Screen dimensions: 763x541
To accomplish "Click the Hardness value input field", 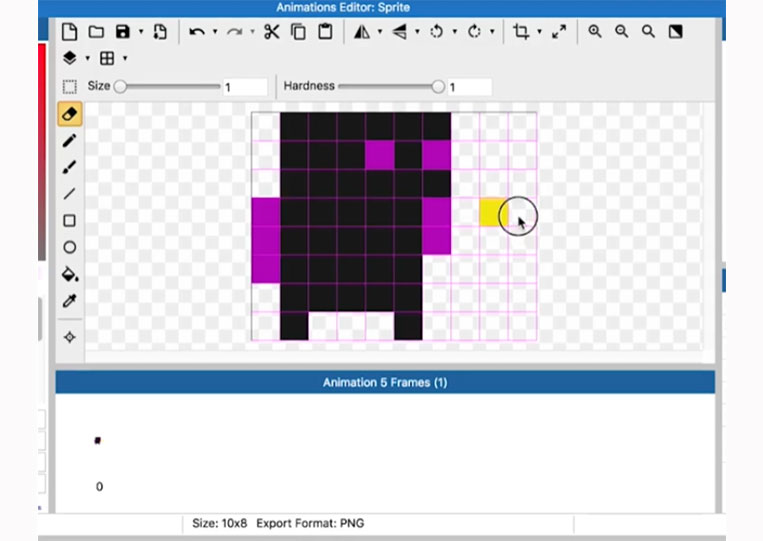I will [470, 88].
